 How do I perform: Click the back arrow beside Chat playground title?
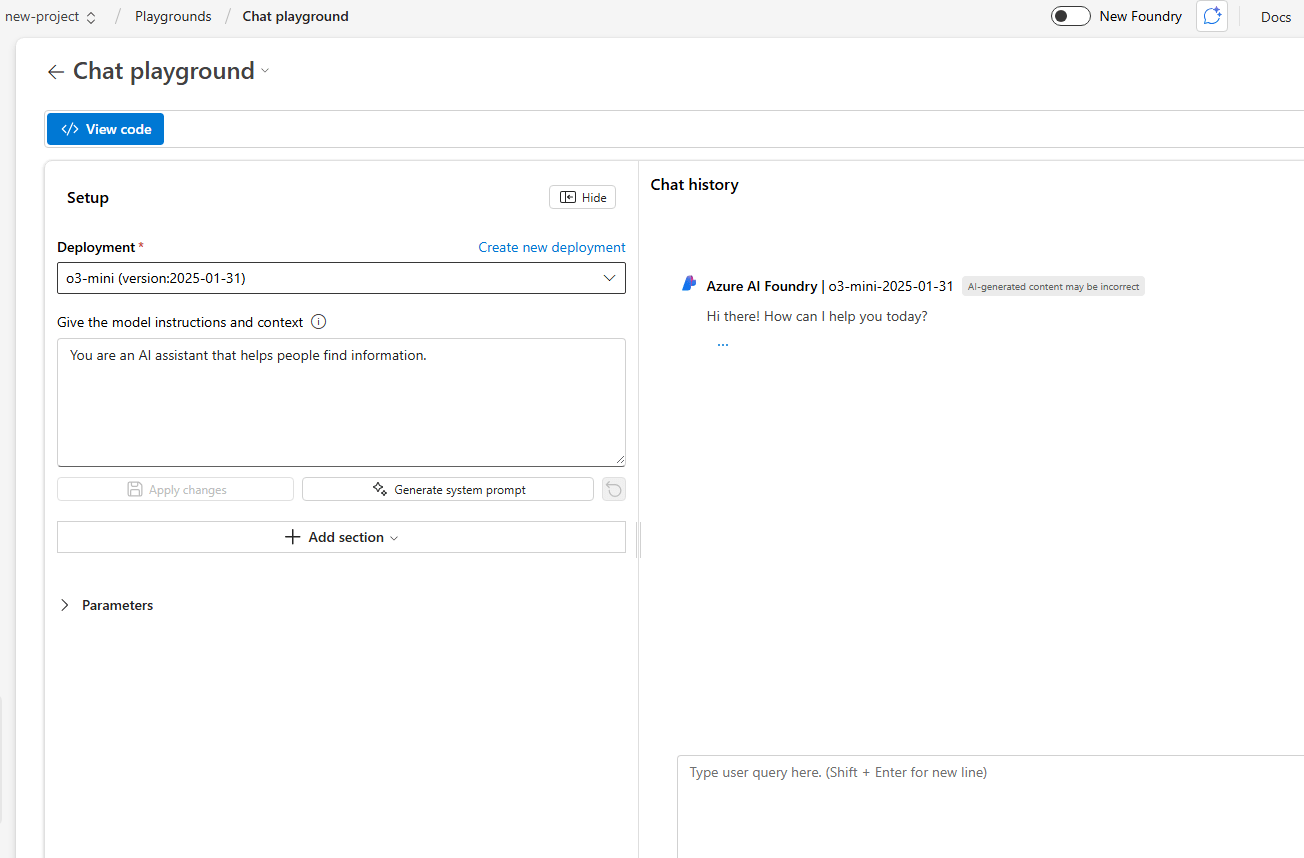point(56,72)
